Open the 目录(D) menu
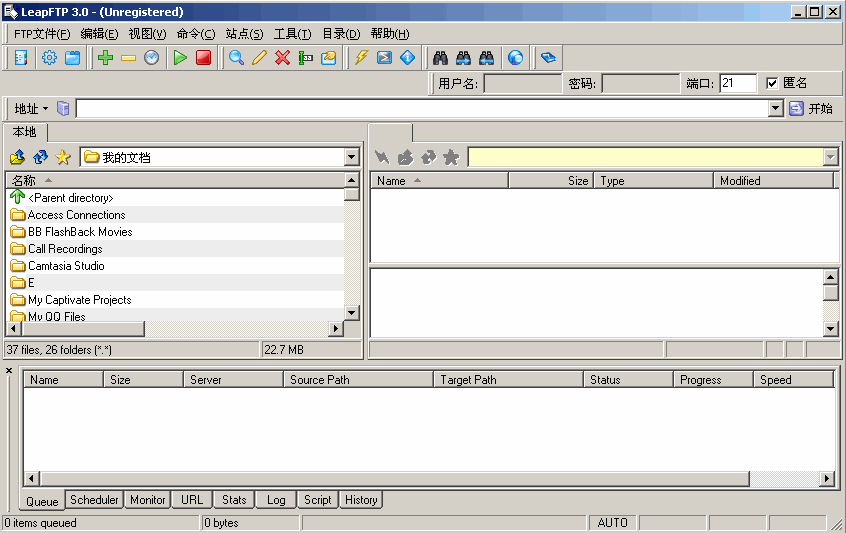 [x=341, y=34]
